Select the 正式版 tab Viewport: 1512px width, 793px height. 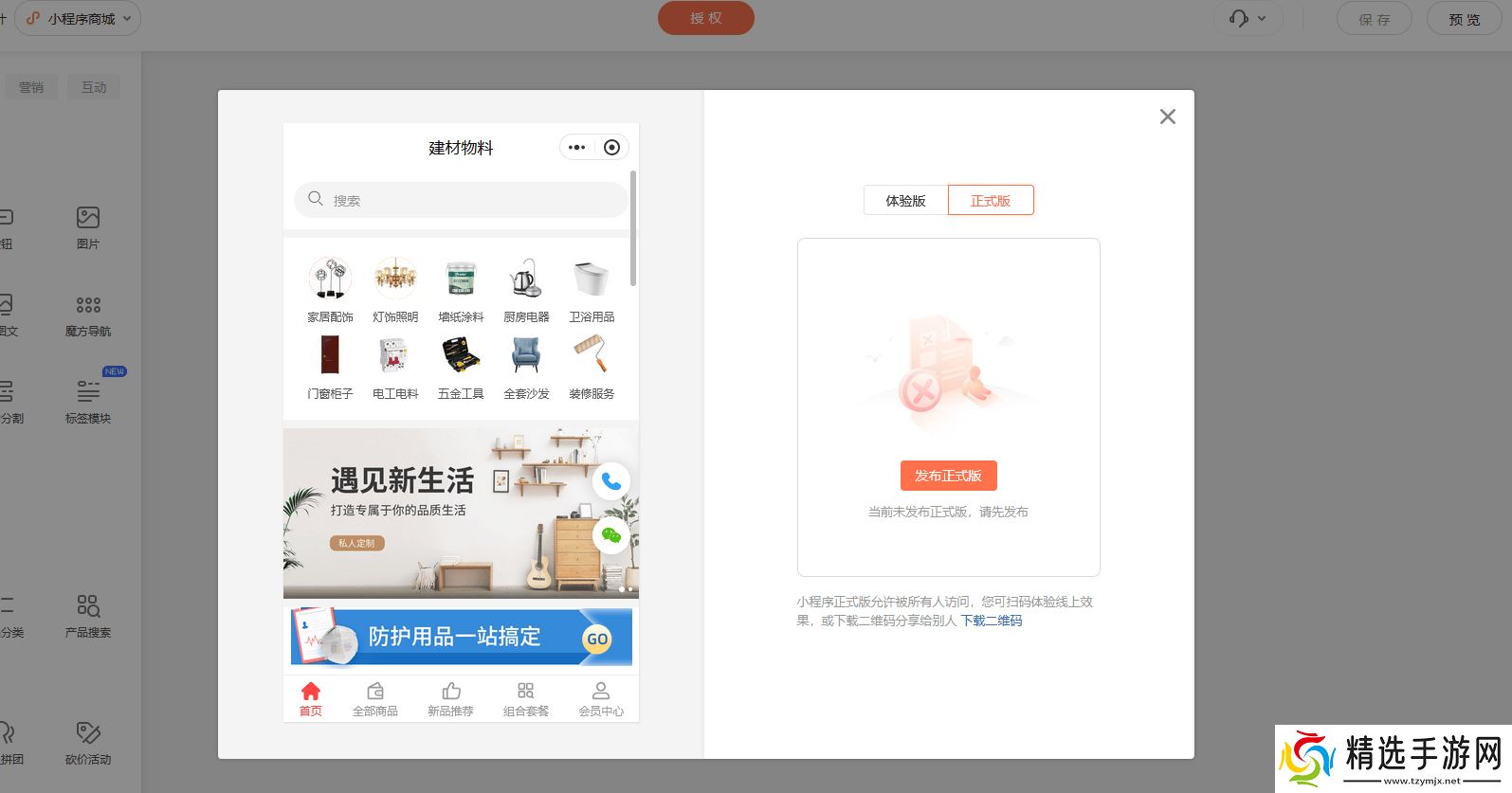click(991, 201)
